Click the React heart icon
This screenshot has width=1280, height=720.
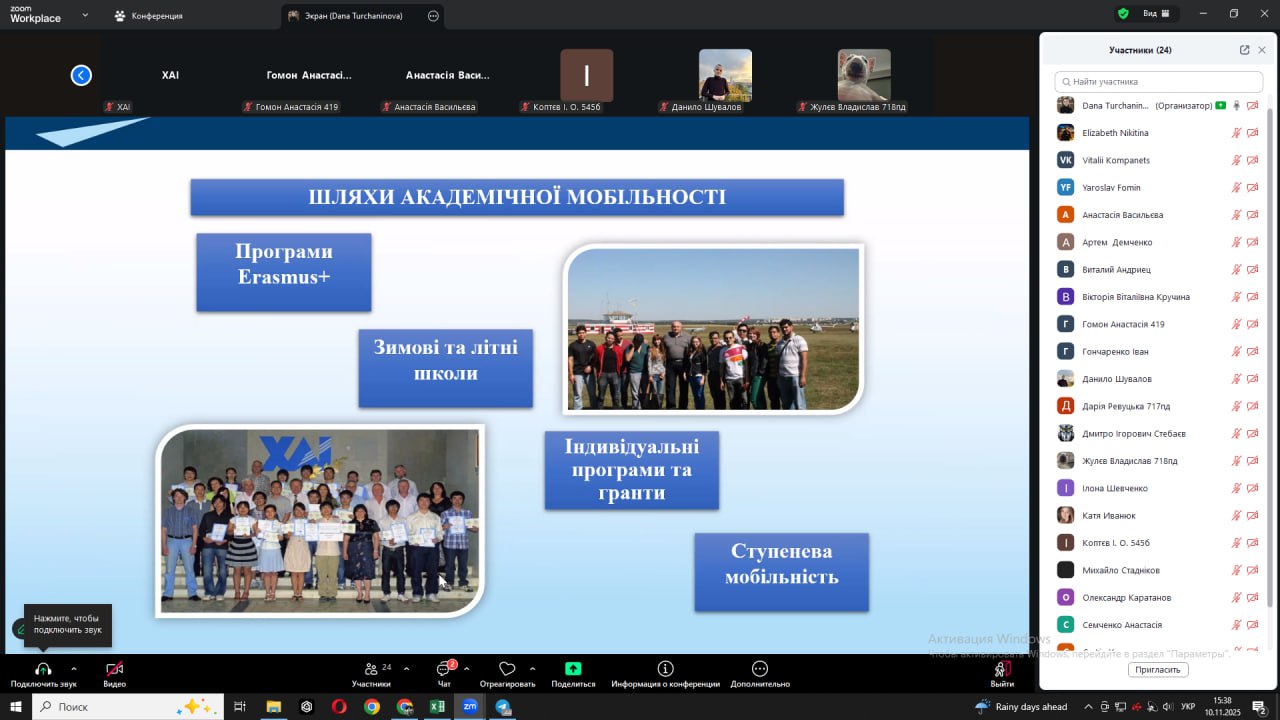click(x=507, y=669)
